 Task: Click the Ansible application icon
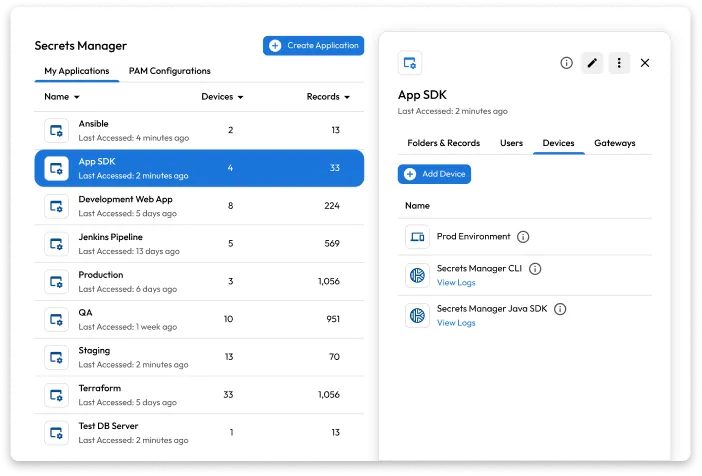[x=56, y=130]
